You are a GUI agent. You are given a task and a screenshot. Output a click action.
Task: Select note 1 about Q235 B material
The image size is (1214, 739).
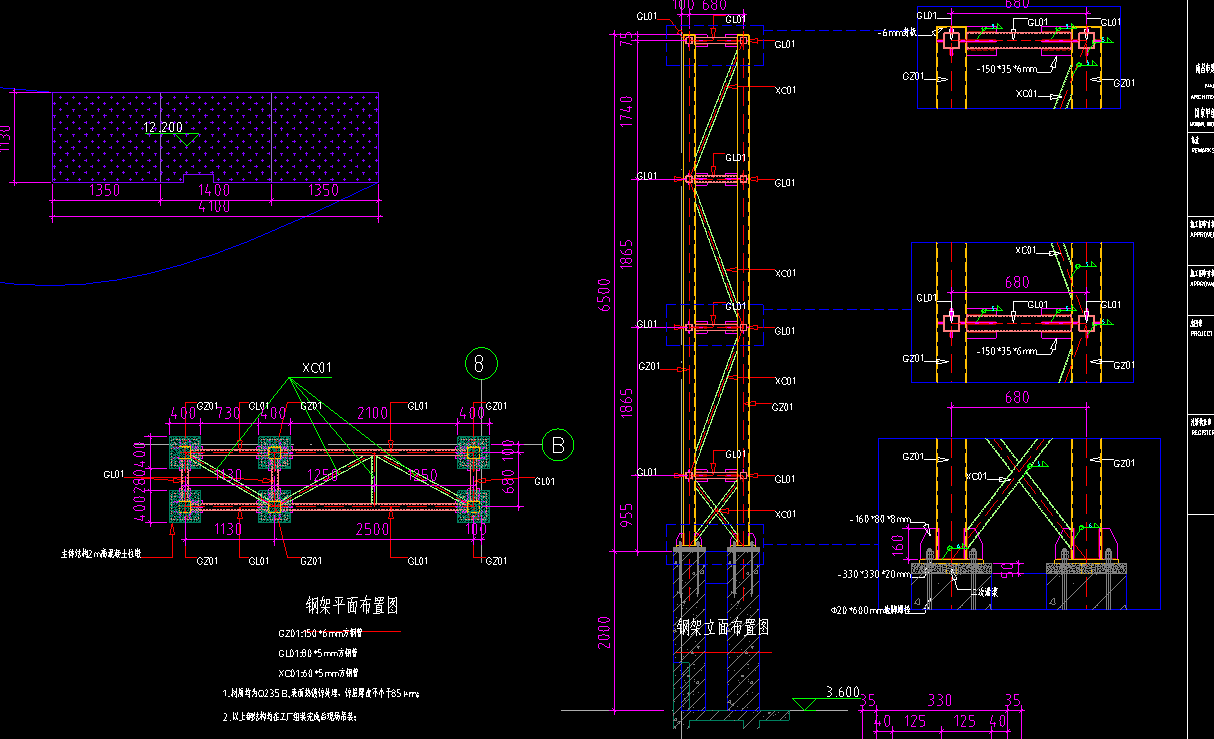tap(320, 693)
